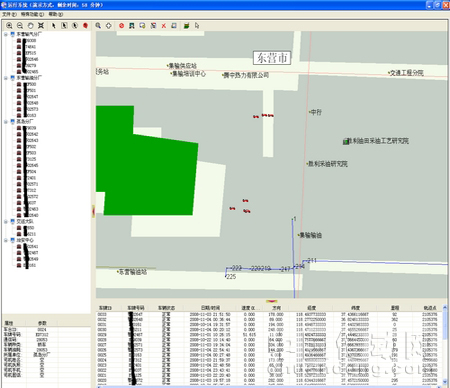Image resolution: width=450 pixels, height=388 pixels.
Task: Select the zoom out magnifier tool
Action: tap(20, 26)
